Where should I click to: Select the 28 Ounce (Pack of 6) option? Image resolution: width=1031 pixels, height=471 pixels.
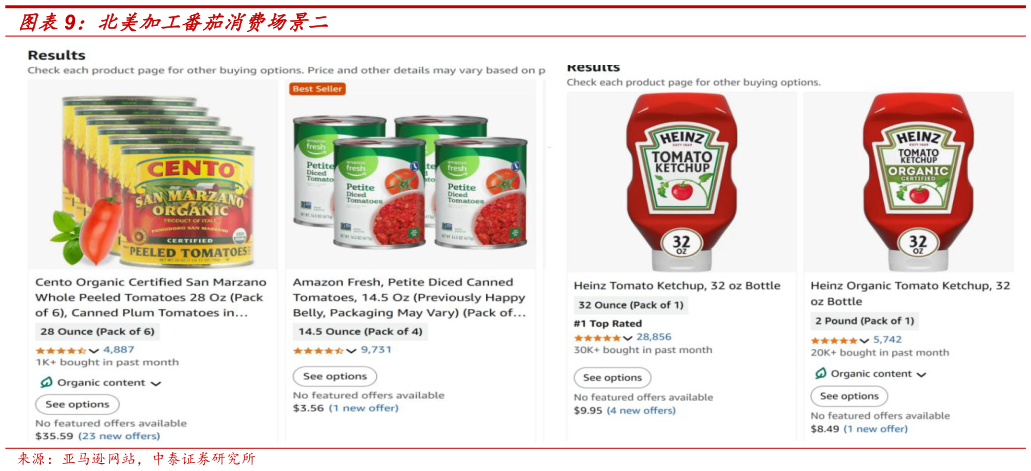[97, 332]
